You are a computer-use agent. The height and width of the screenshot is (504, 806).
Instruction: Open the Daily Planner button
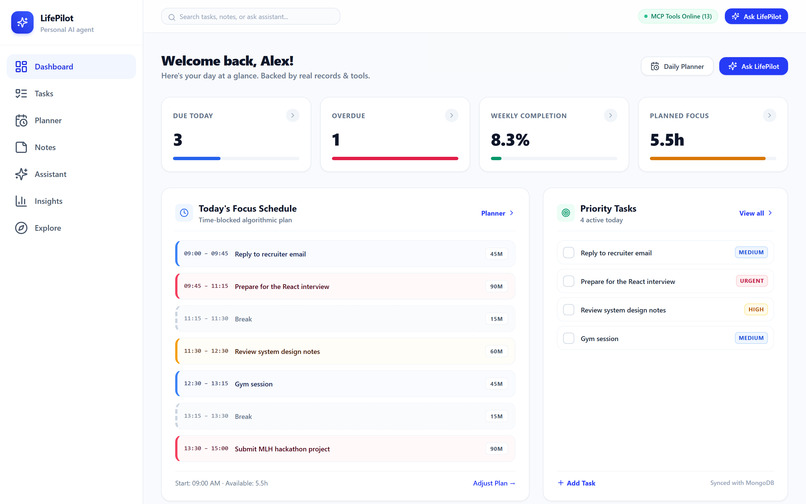677,66
